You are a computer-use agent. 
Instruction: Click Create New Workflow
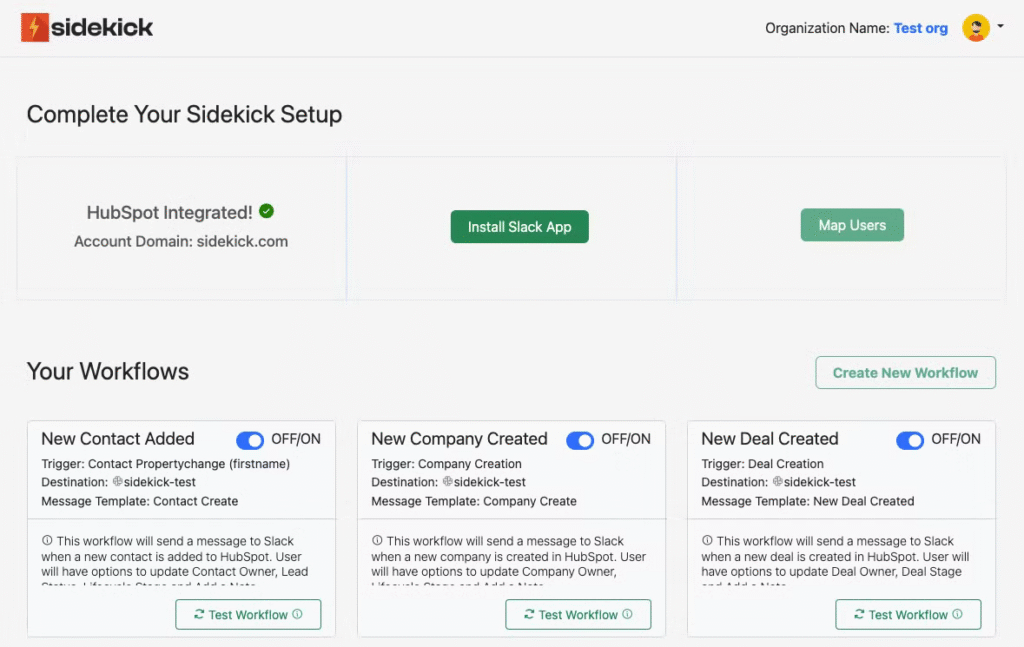905,373
